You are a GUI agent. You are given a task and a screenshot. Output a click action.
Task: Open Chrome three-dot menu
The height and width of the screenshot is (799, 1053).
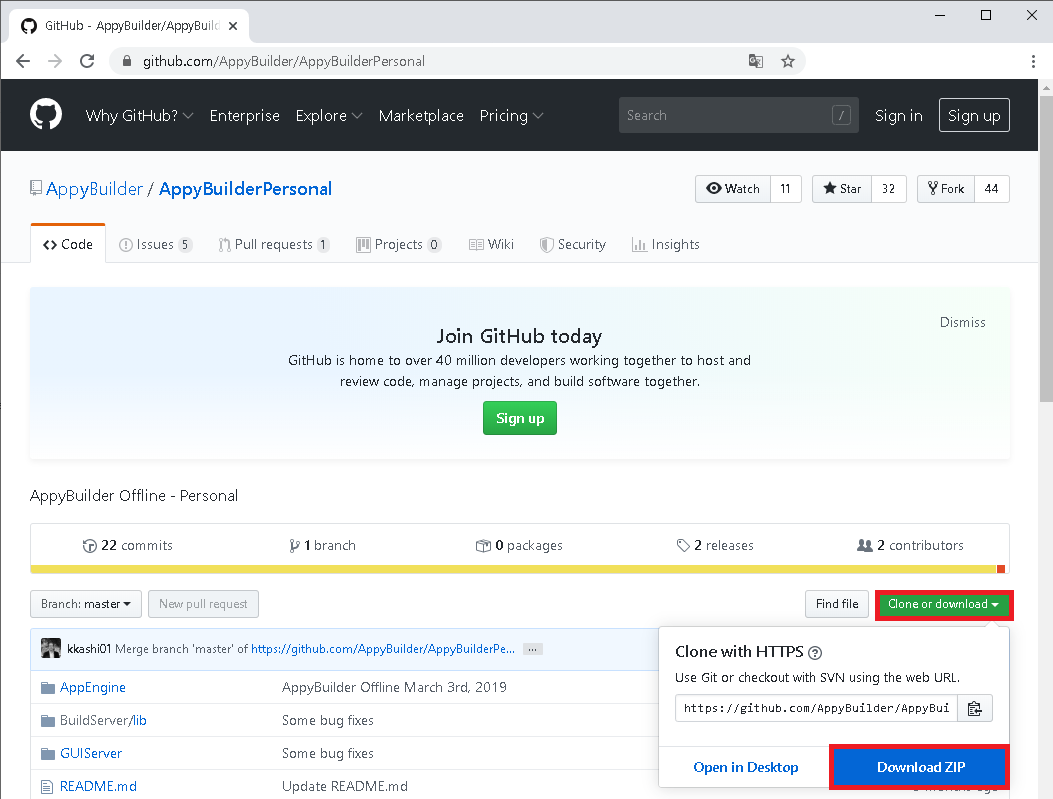(1033, 61)
